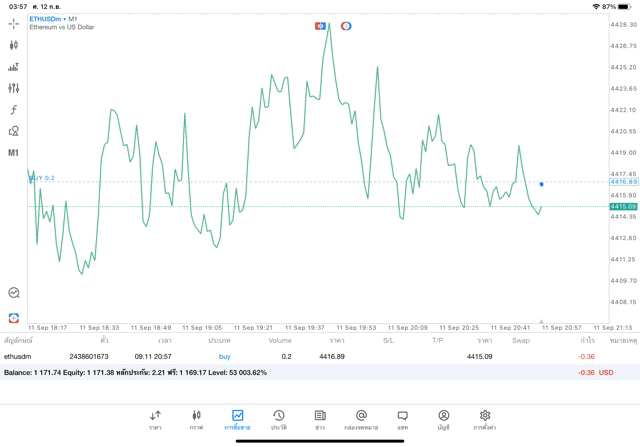
Task: Sort positions by Volume column header
Action: [x=280, y=340]
